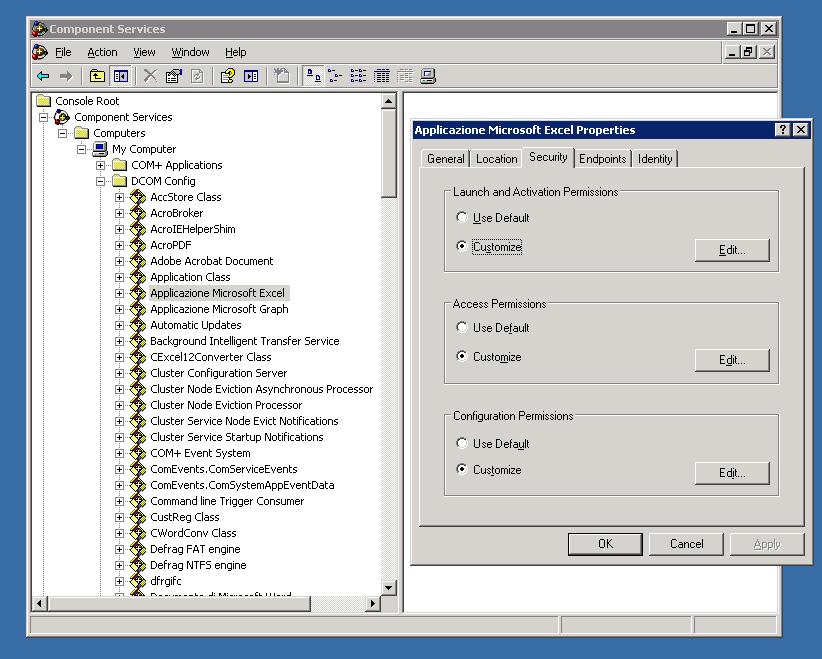Select Customize for Access Permissions

pyautogui.click(x=462, y=356)
